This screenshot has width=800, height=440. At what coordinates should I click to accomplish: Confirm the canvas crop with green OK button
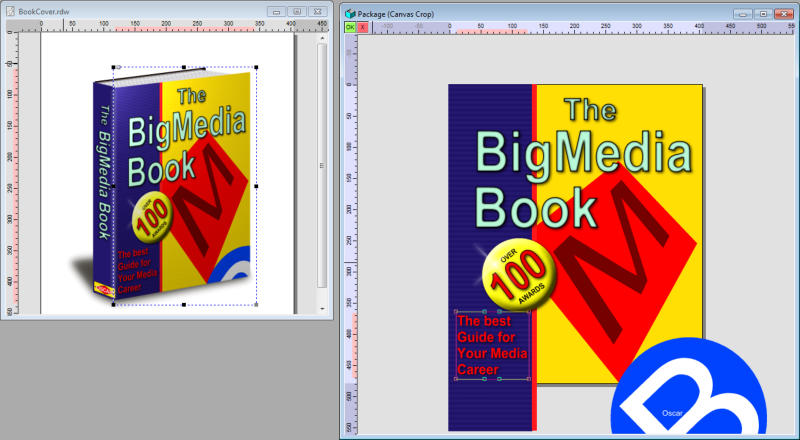(350, 28)
